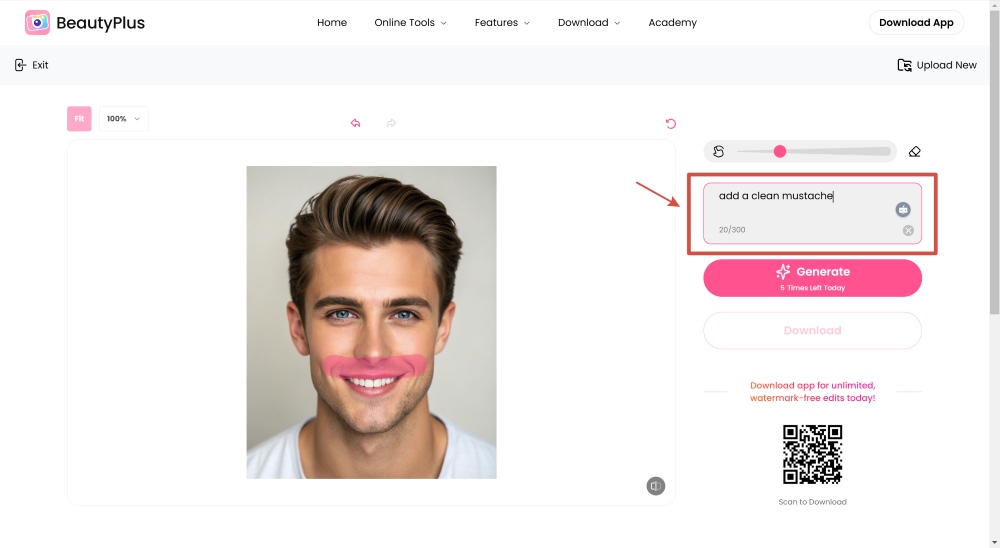Click the Download App button
The image size is (1000, 548).
point(916,22)
